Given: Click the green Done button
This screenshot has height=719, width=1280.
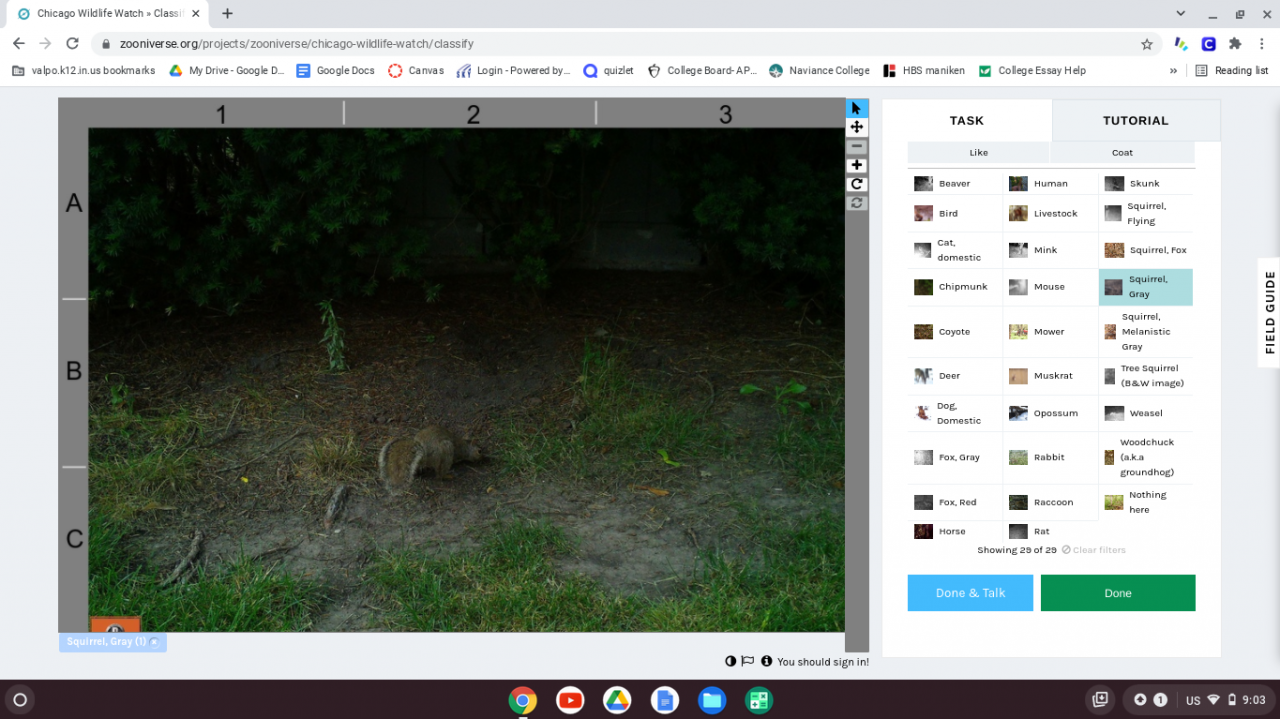Looking at the screenshot, I should click(1117, 593).
